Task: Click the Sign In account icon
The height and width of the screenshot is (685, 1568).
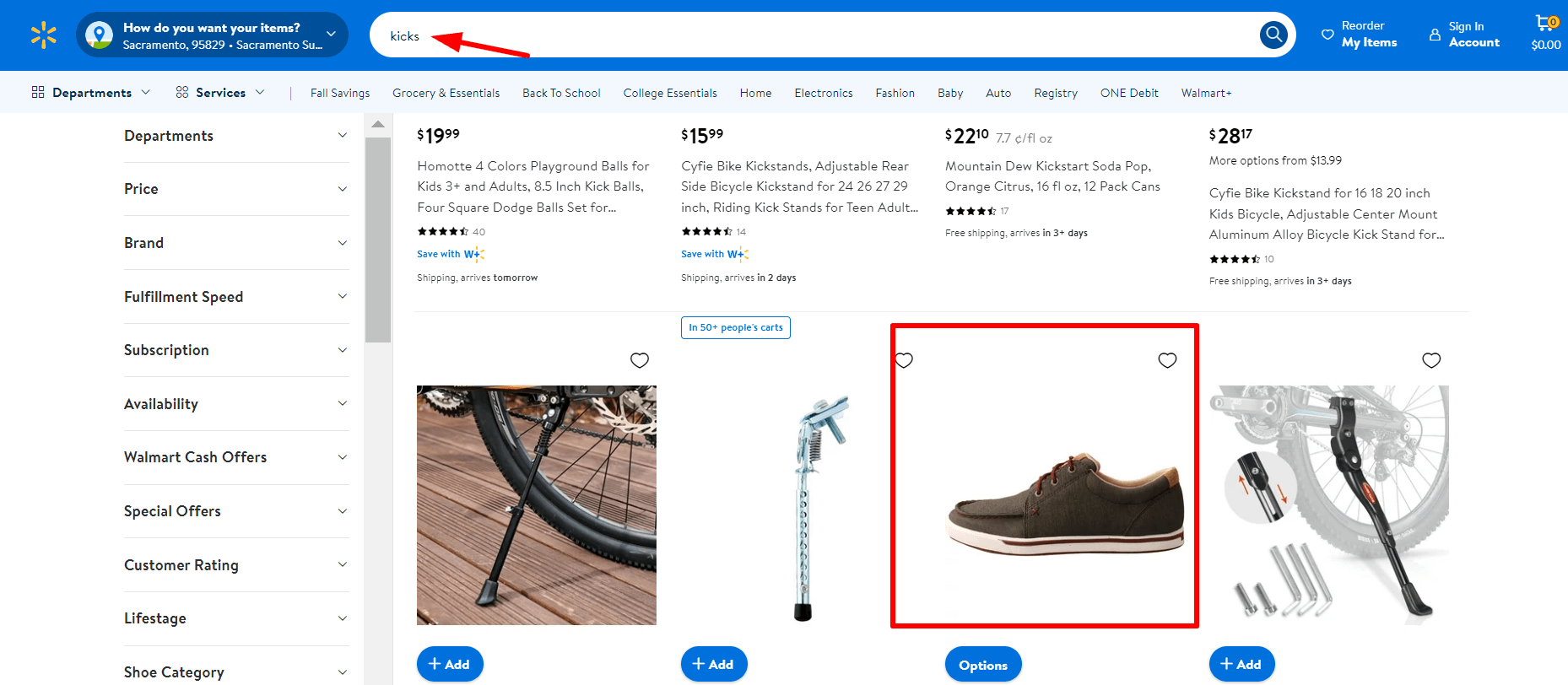Action: [x=1435, y=35]
